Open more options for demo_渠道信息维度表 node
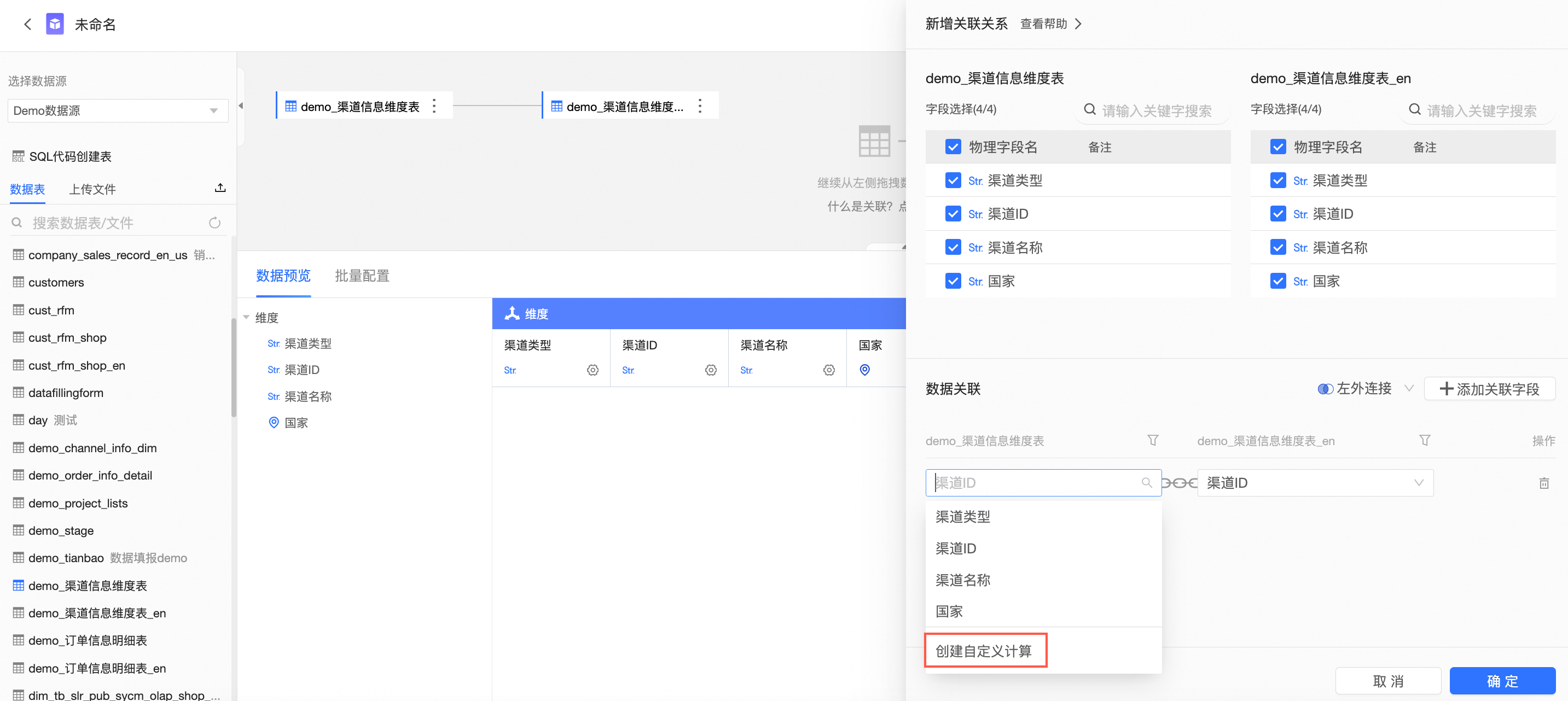The image size is (1568, 701). pos(434,107)
